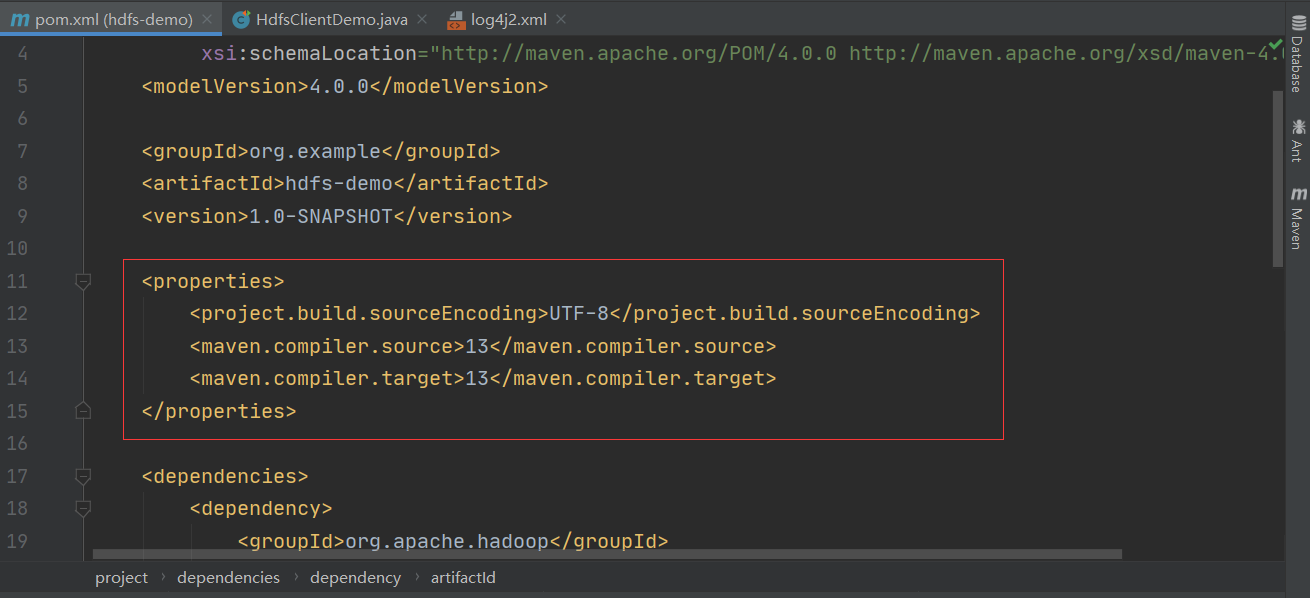The image size is (1310, 598).
Task: Close the log4j2.xml tab
Action: coord(560,19)
